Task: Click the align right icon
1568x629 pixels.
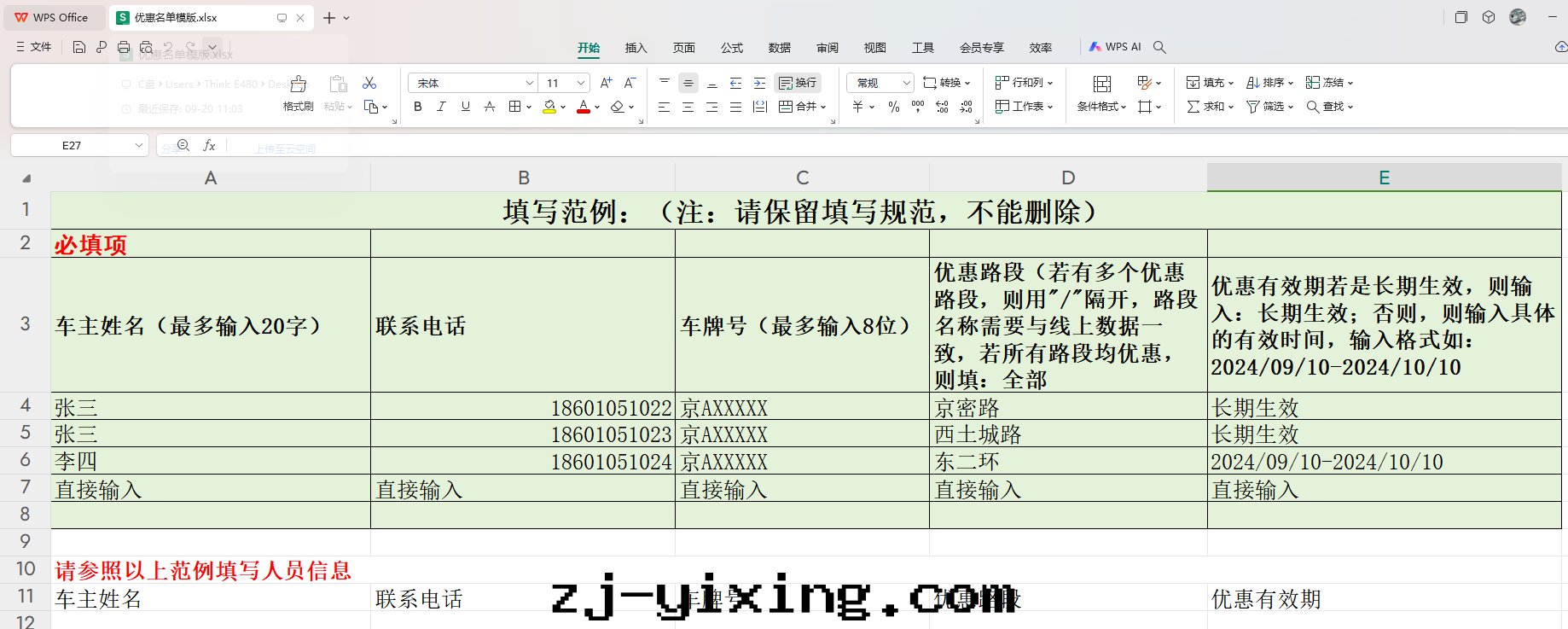Action: coord(712,107)
